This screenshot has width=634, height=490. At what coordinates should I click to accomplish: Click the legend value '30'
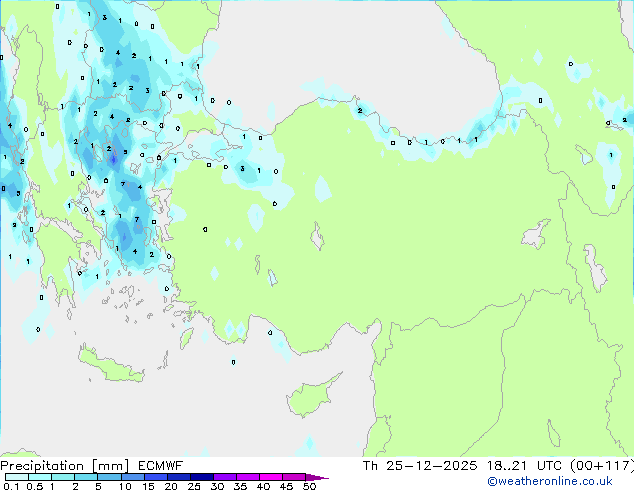point(217,486)
